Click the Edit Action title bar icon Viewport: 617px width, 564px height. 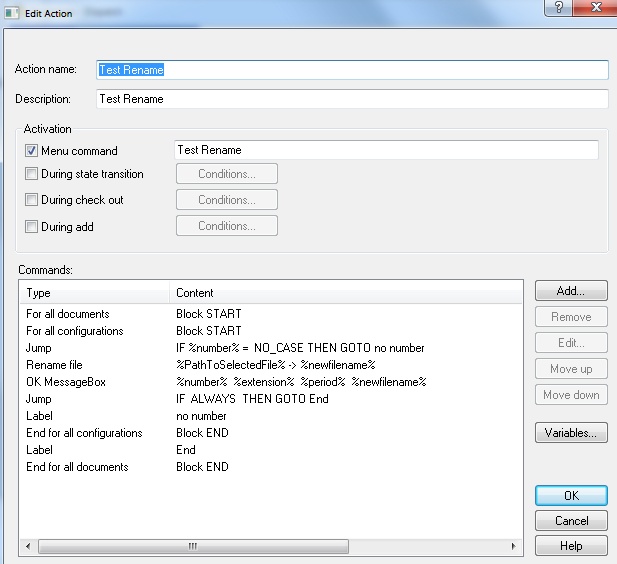click(x=11, y=13)
